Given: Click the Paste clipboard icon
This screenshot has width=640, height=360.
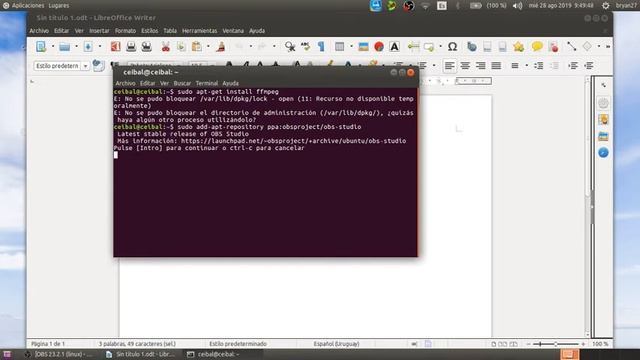Looking at the screenshot, I should [x=197, y=47].
